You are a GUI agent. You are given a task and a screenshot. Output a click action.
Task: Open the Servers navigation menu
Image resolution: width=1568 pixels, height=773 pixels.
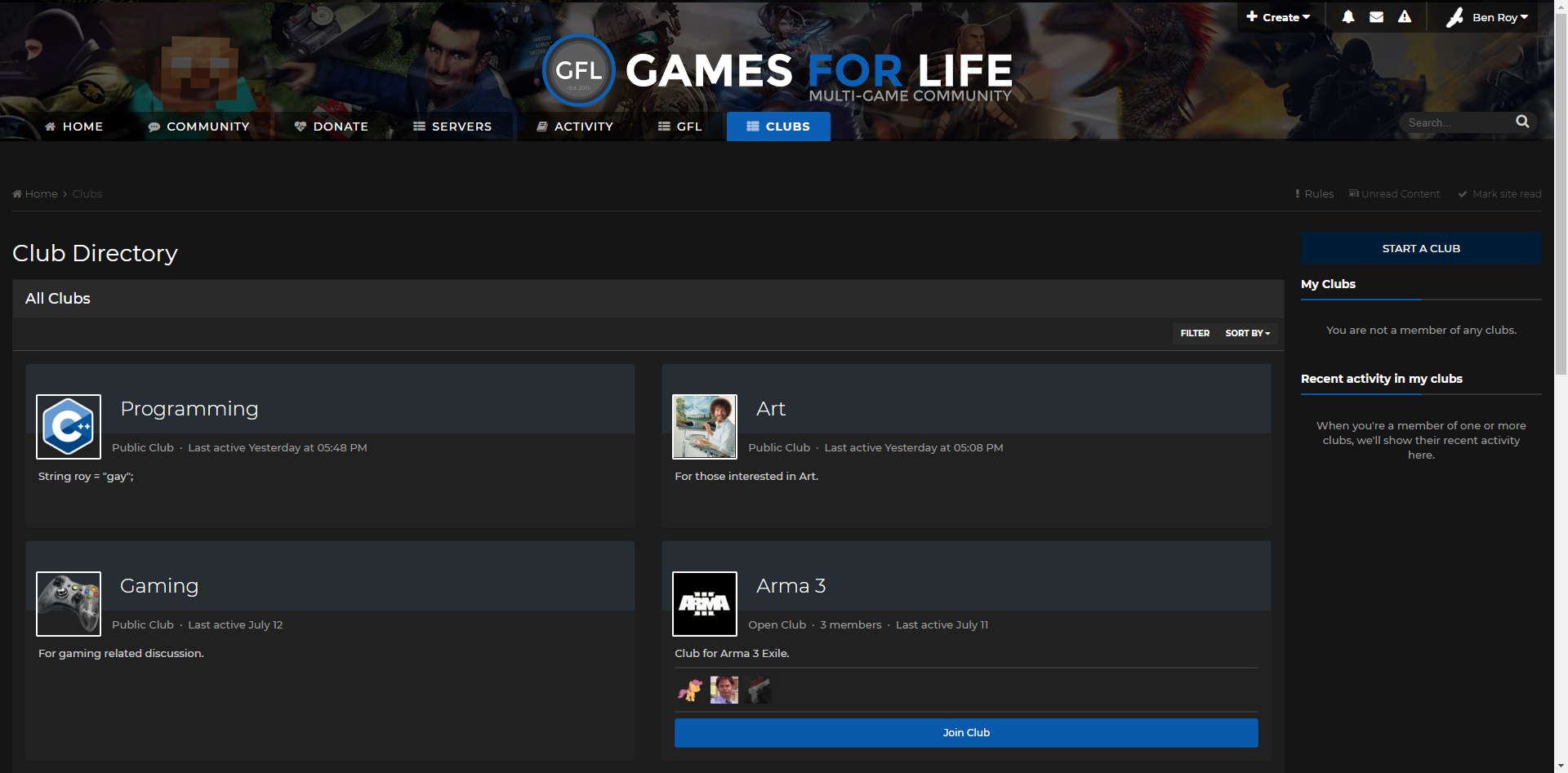[452, 127]
